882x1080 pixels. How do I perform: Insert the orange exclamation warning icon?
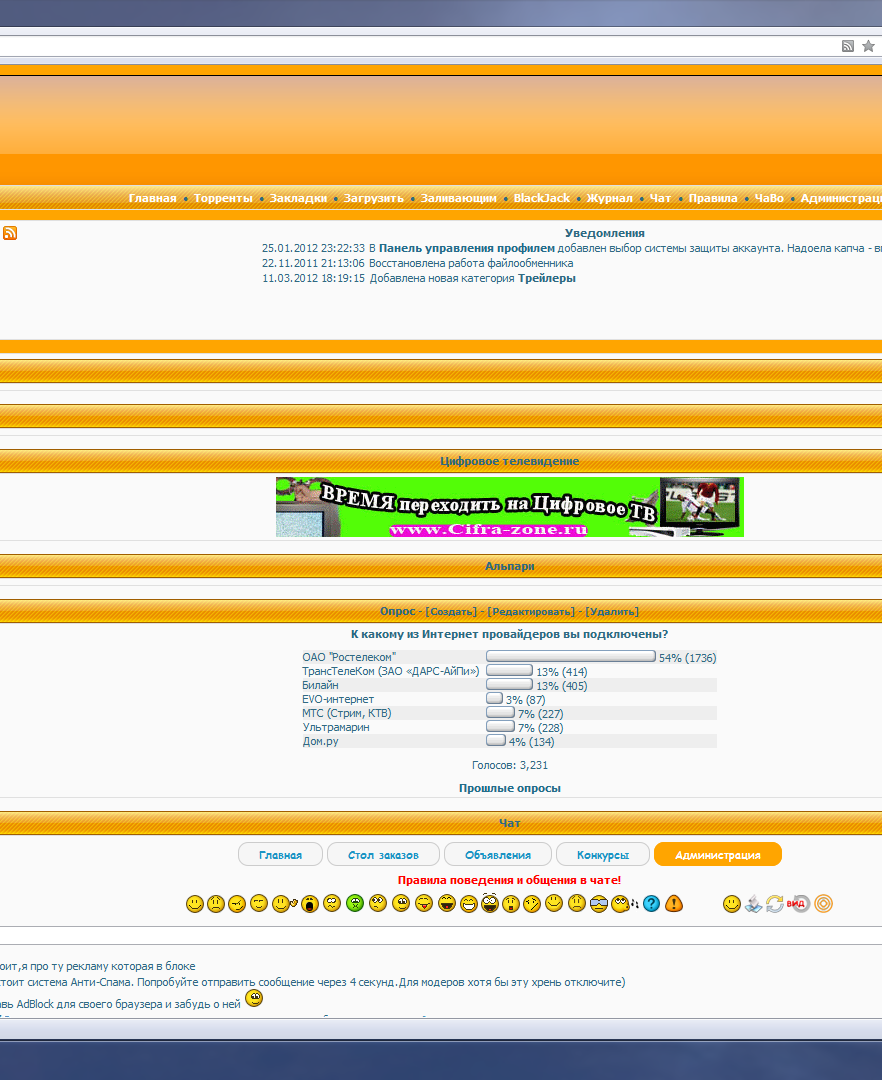coord(674,904)
